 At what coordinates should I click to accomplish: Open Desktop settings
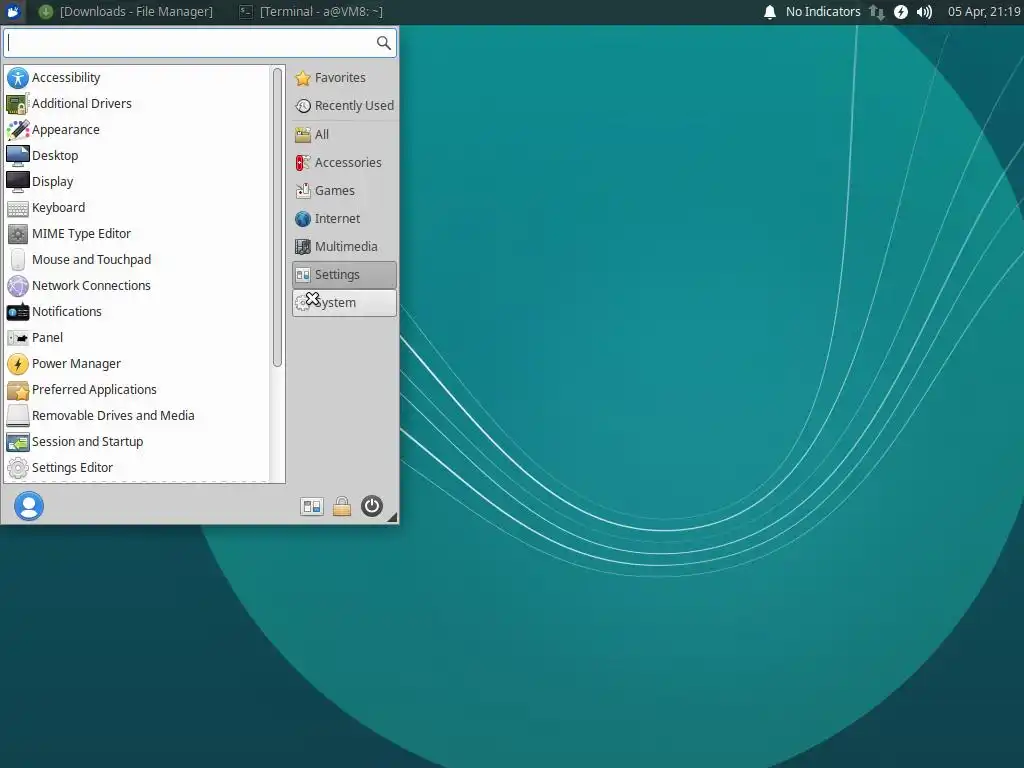137,155
